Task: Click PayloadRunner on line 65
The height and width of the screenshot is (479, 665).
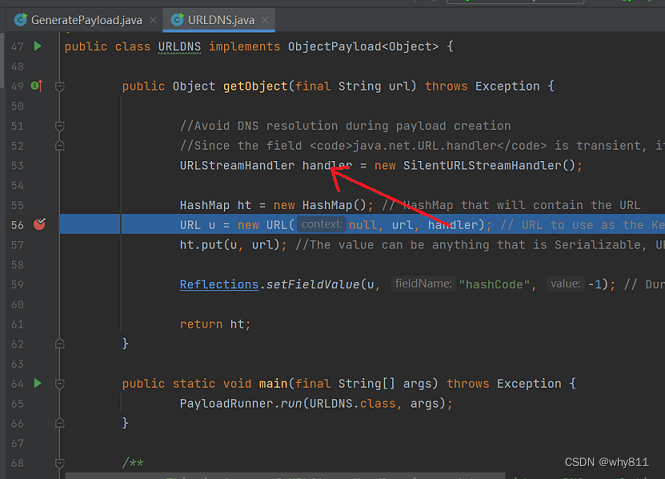Action: point(226,403)
